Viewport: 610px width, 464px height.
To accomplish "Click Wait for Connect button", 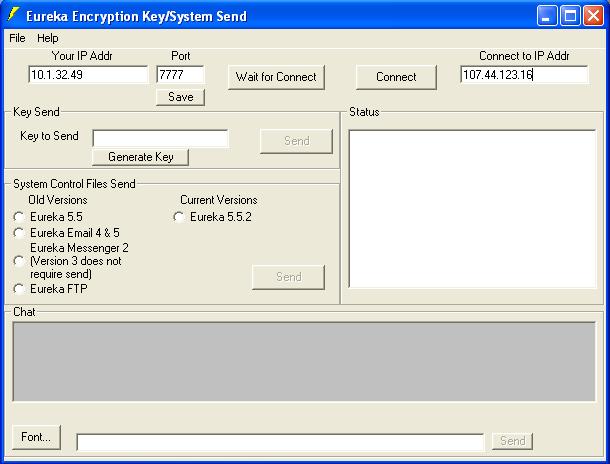I will coord(276,77).
